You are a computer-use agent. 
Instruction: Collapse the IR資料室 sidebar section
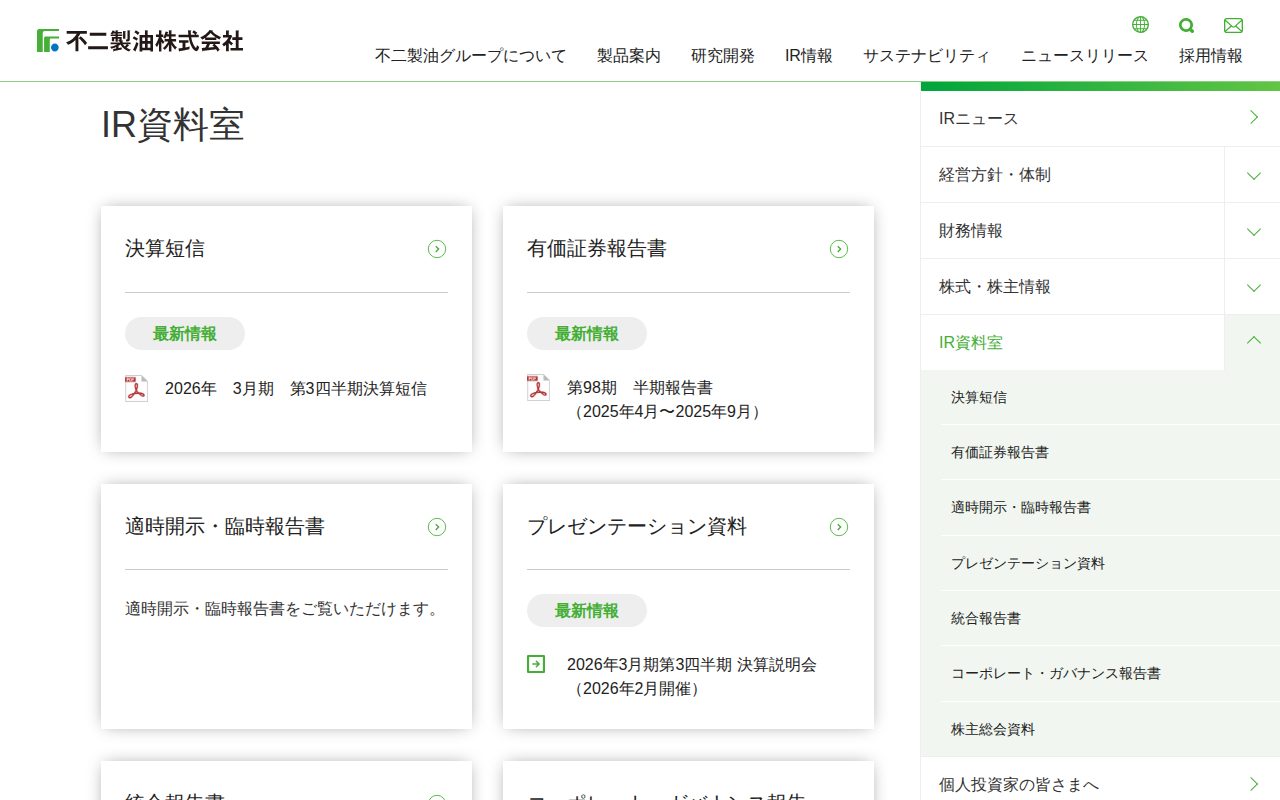coord(1253,342)
